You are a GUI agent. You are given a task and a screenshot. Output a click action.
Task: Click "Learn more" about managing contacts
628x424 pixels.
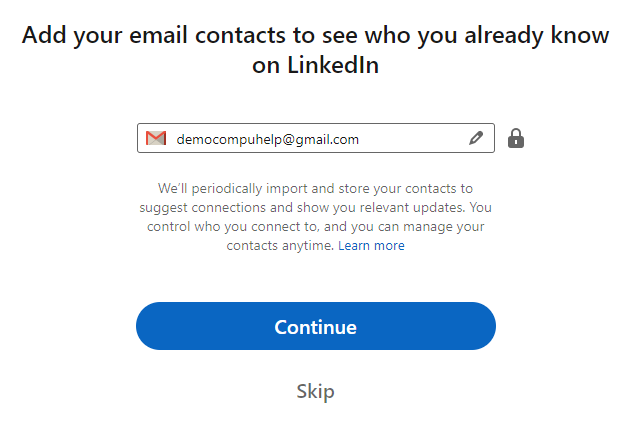point(371,246)
